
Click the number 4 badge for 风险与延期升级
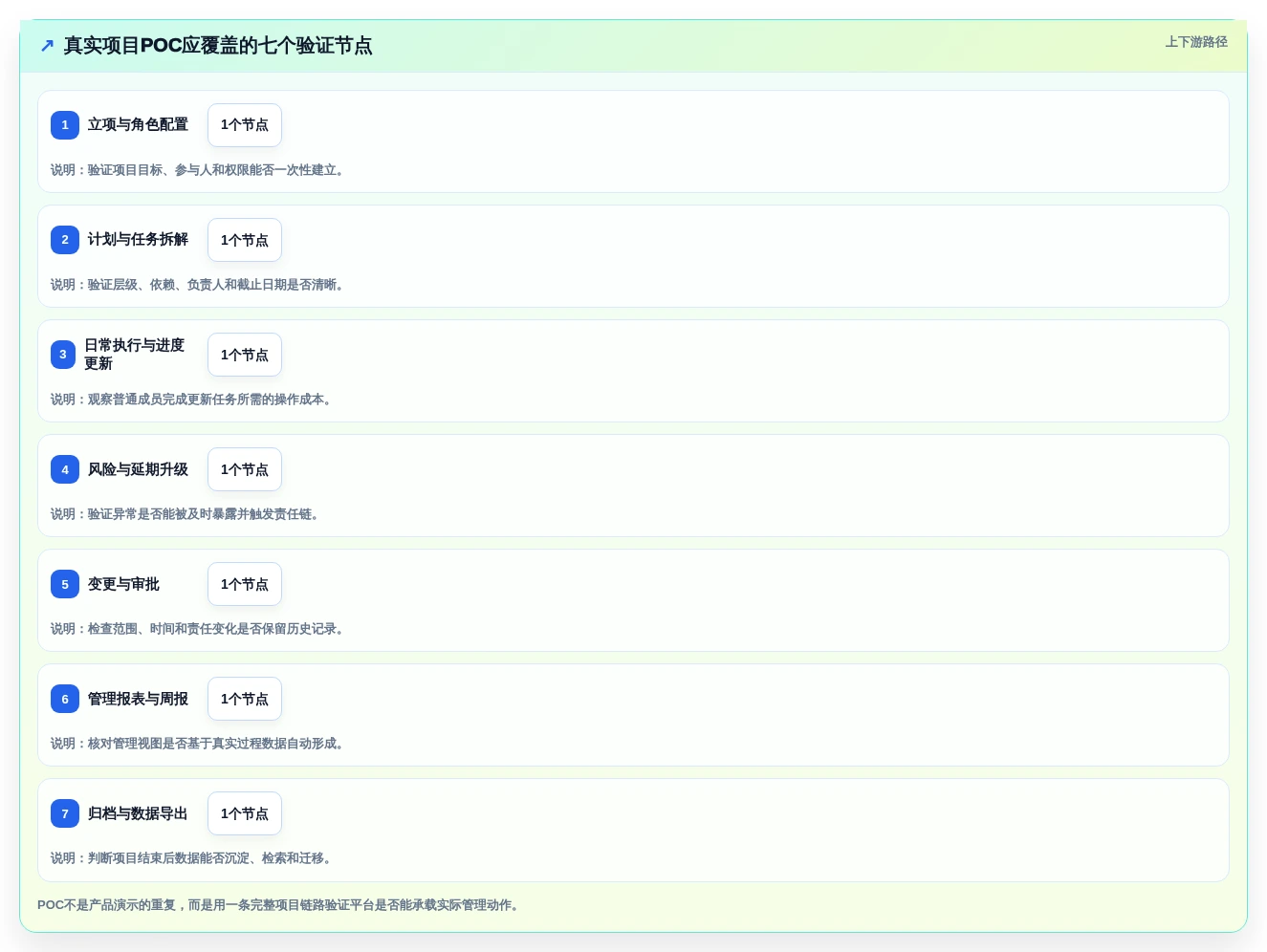(x=65, y=469)
